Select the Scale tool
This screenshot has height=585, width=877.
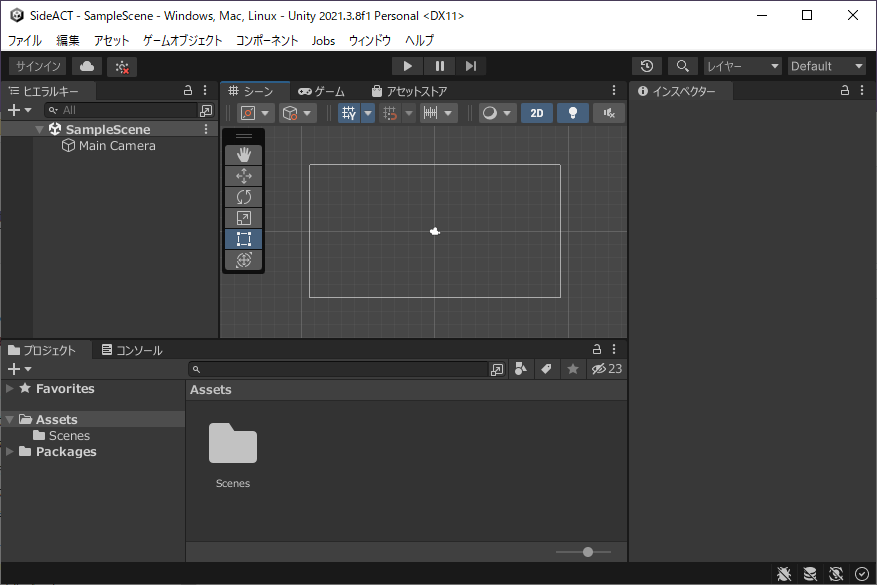[x=243, y=218]
